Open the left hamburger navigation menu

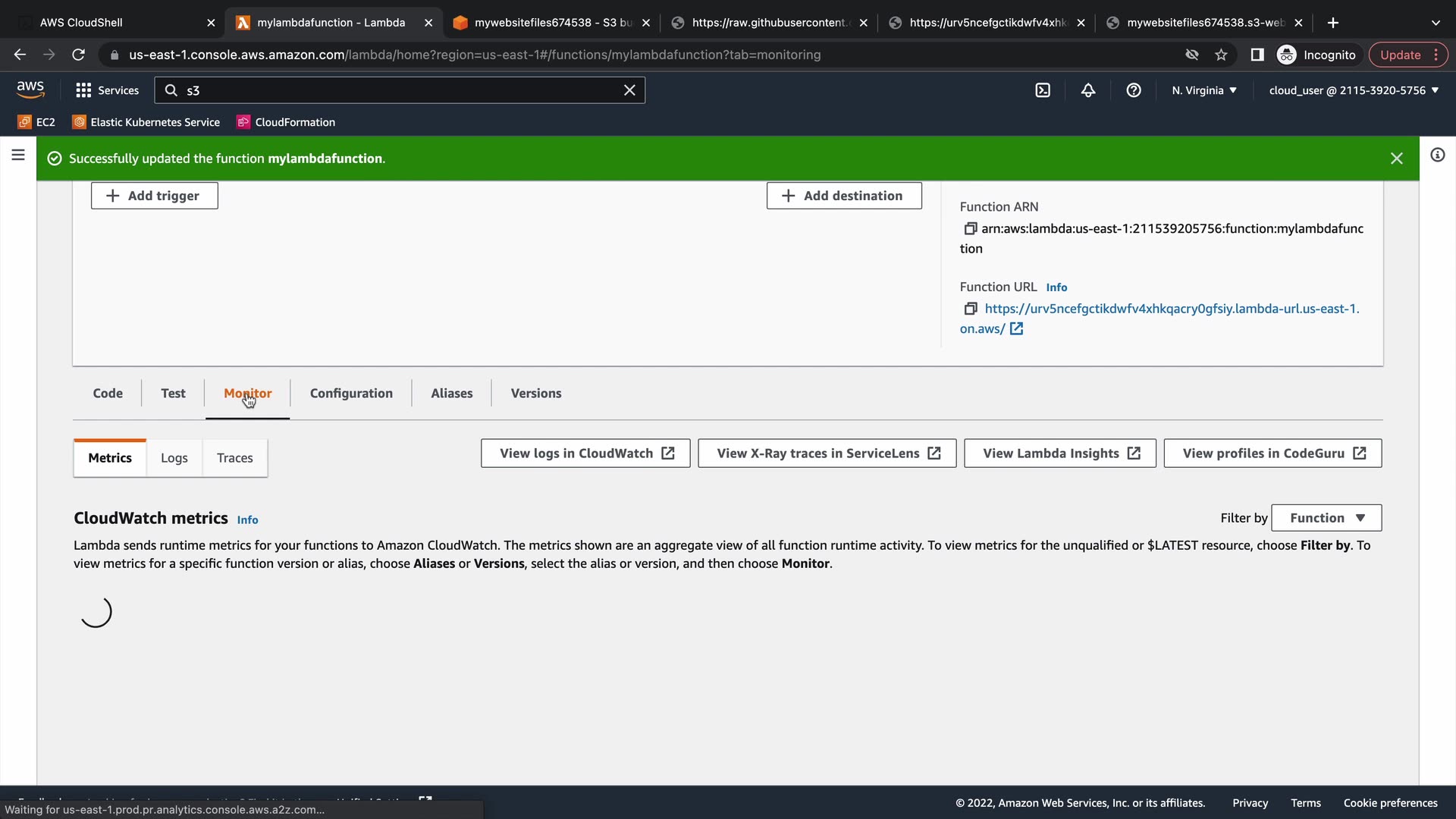coord(18,155)
